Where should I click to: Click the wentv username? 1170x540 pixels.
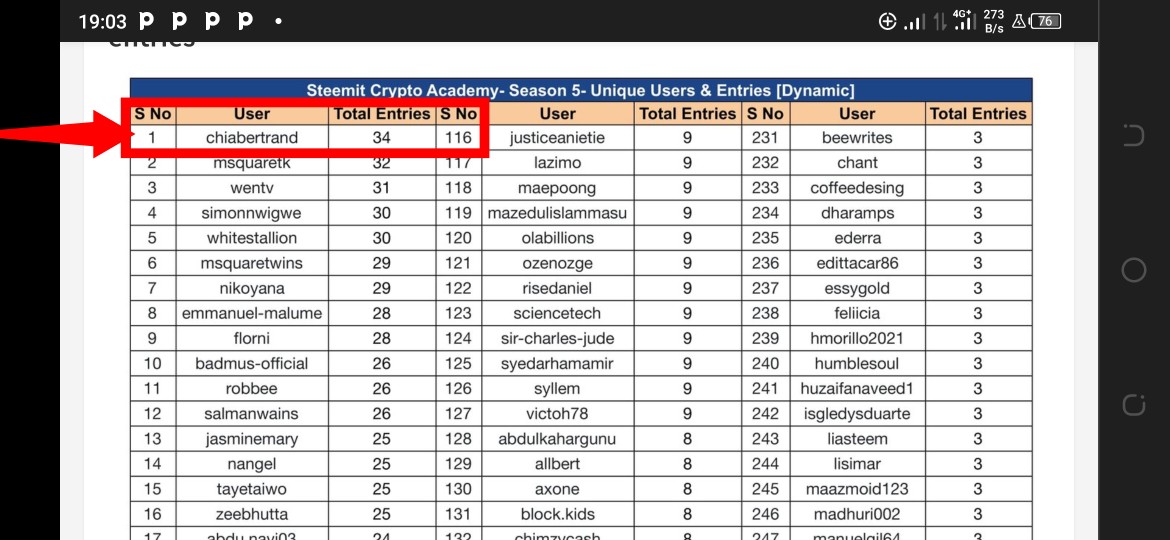pos(251,188)
